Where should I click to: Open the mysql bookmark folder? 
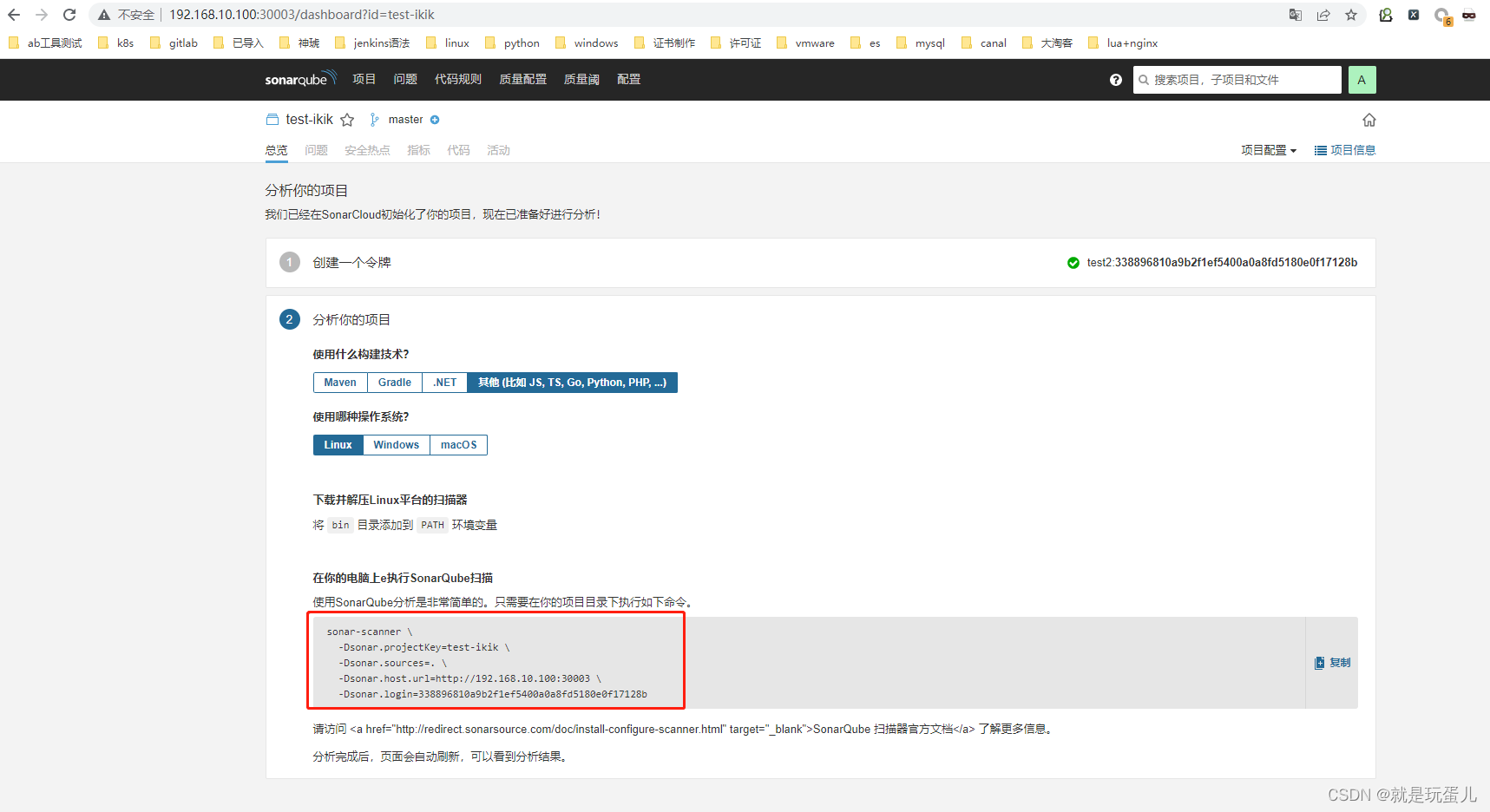click(x=921, y=43)
